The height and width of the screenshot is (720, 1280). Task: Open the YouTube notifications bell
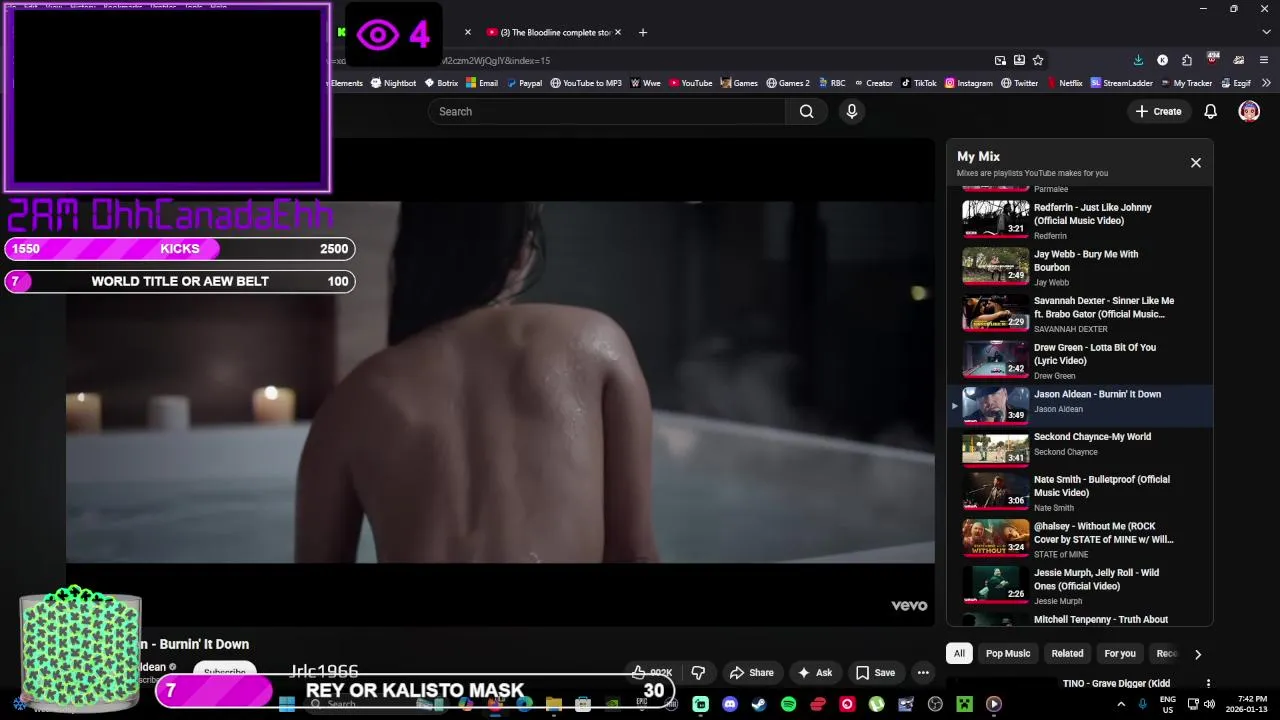pos(1210,111)
